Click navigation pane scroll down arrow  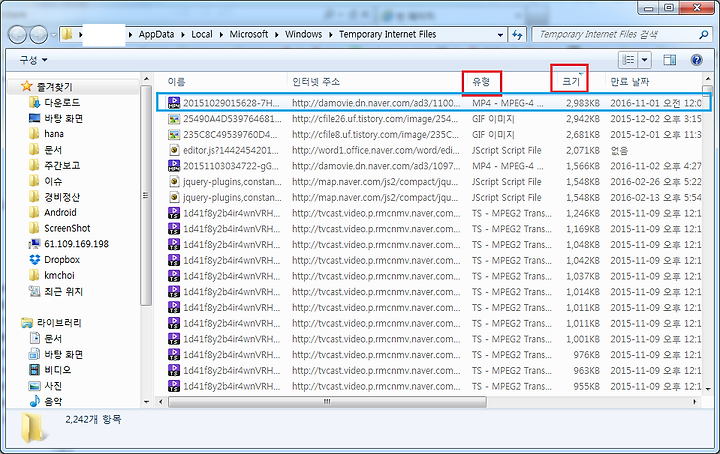coord(146,402)
